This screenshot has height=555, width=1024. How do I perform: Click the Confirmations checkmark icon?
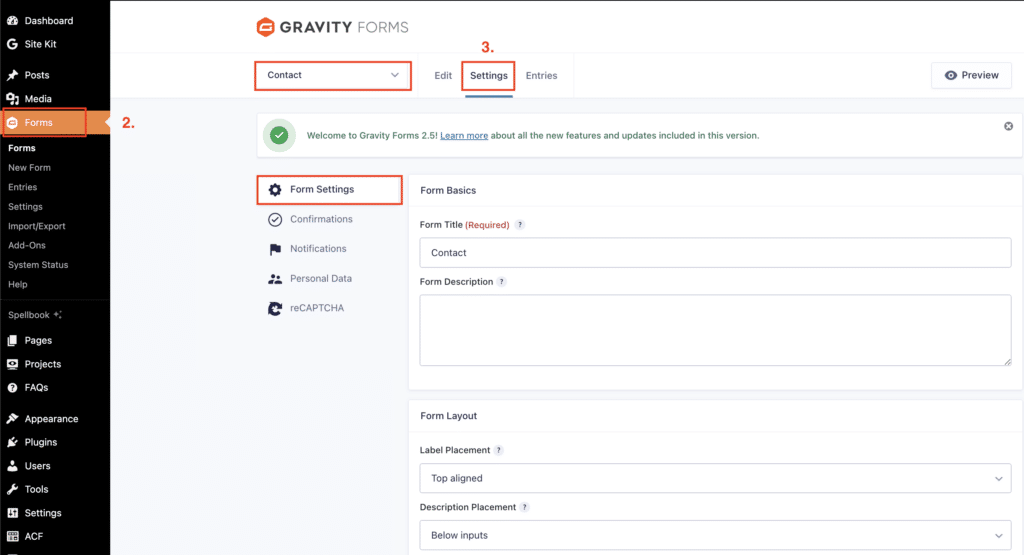[x=275, y=219]
